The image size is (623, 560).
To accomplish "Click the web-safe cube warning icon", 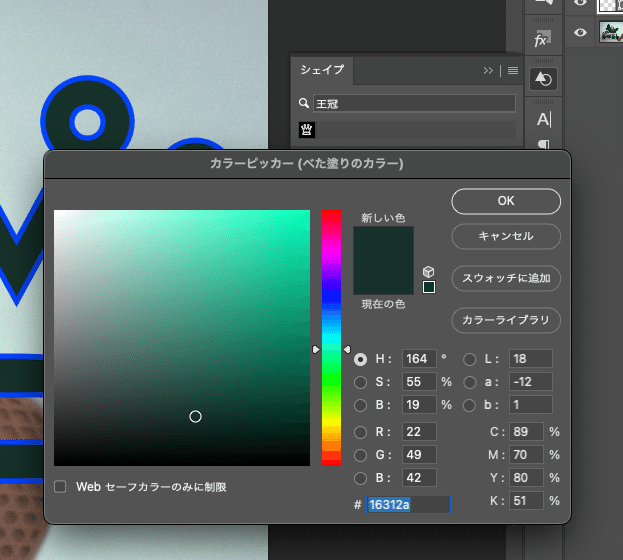I will [428, 271].
